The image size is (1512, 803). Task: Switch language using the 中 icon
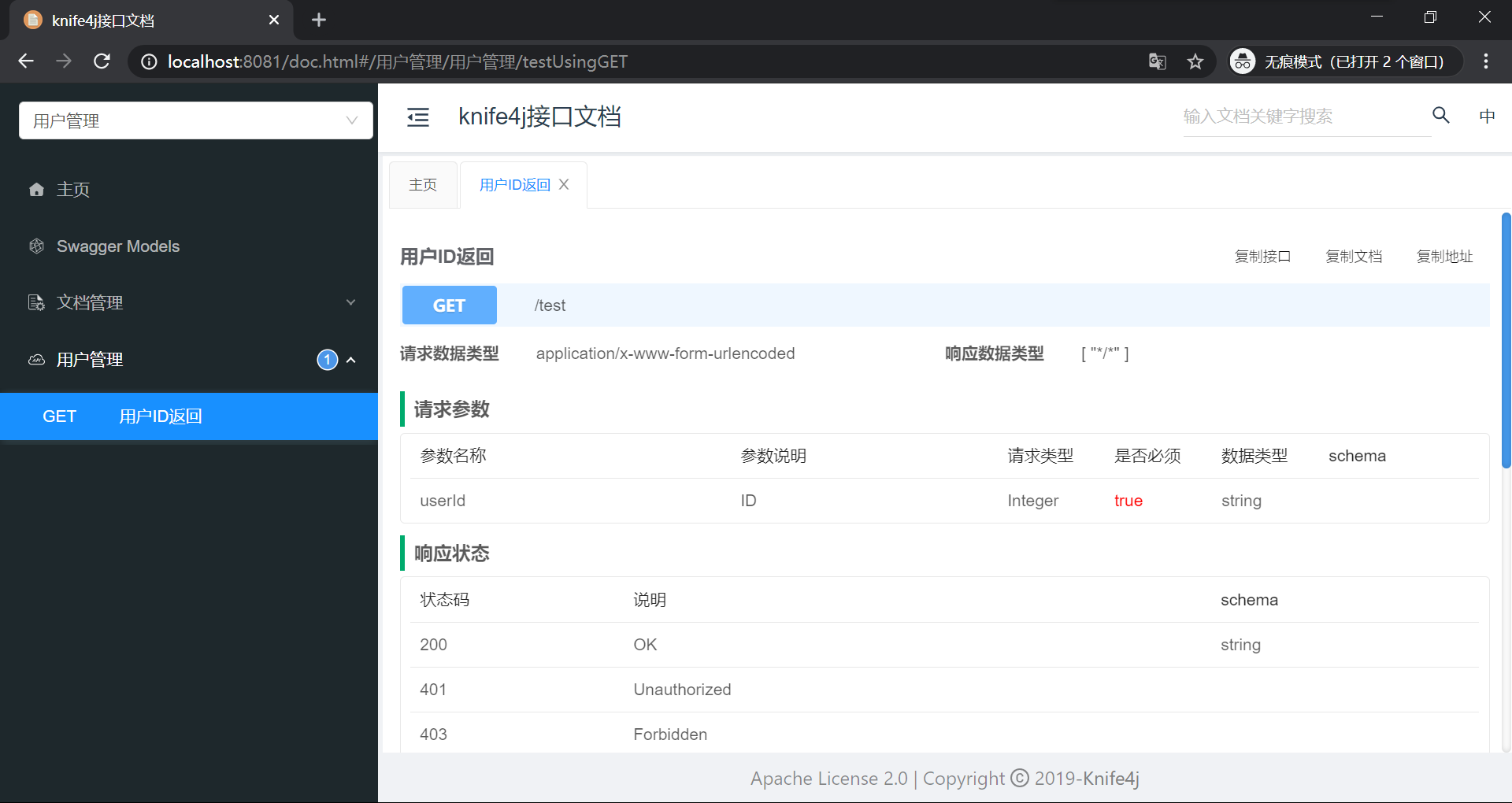click(1487, 116)
